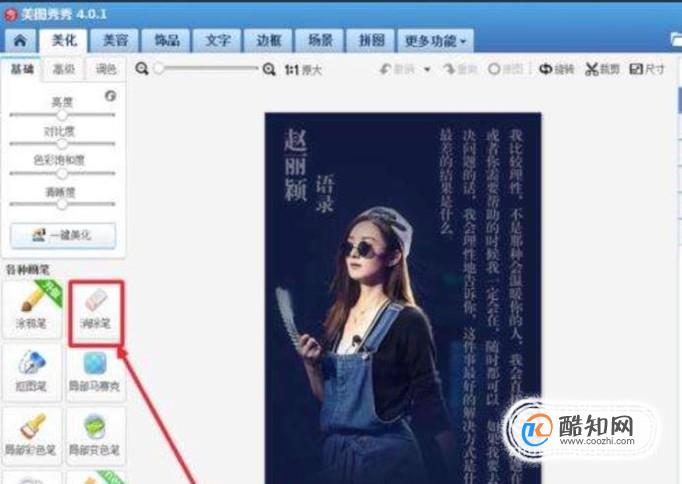The image size is (682, 484).
Task: Choose the 局部马赛克 mosaic tool
Action: click(95, 372)
